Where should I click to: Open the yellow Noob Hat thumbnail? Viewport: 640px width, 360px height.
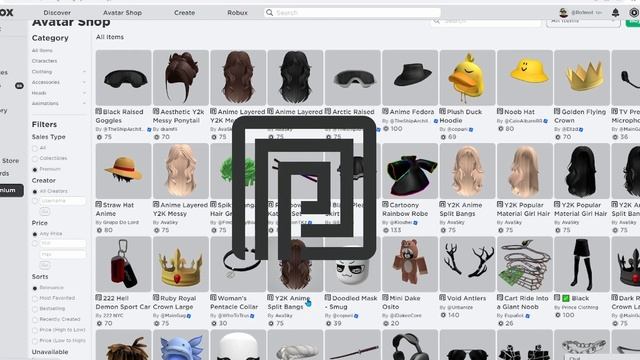click(524, 78)
